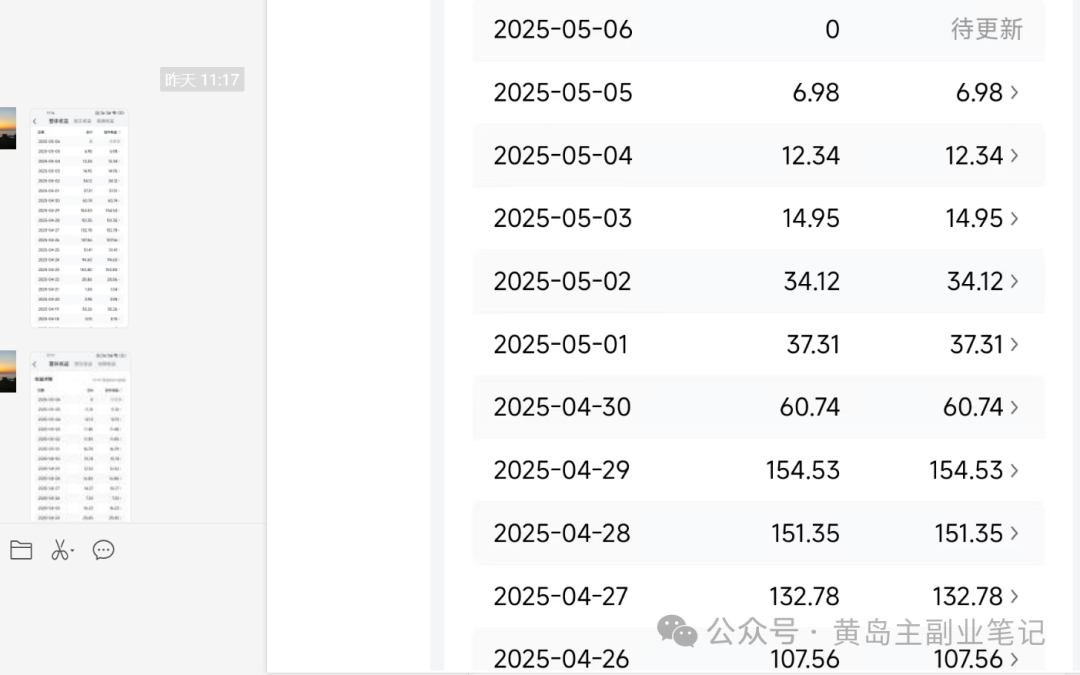Open the scissors icon dropdown arrow

point(72,550)
